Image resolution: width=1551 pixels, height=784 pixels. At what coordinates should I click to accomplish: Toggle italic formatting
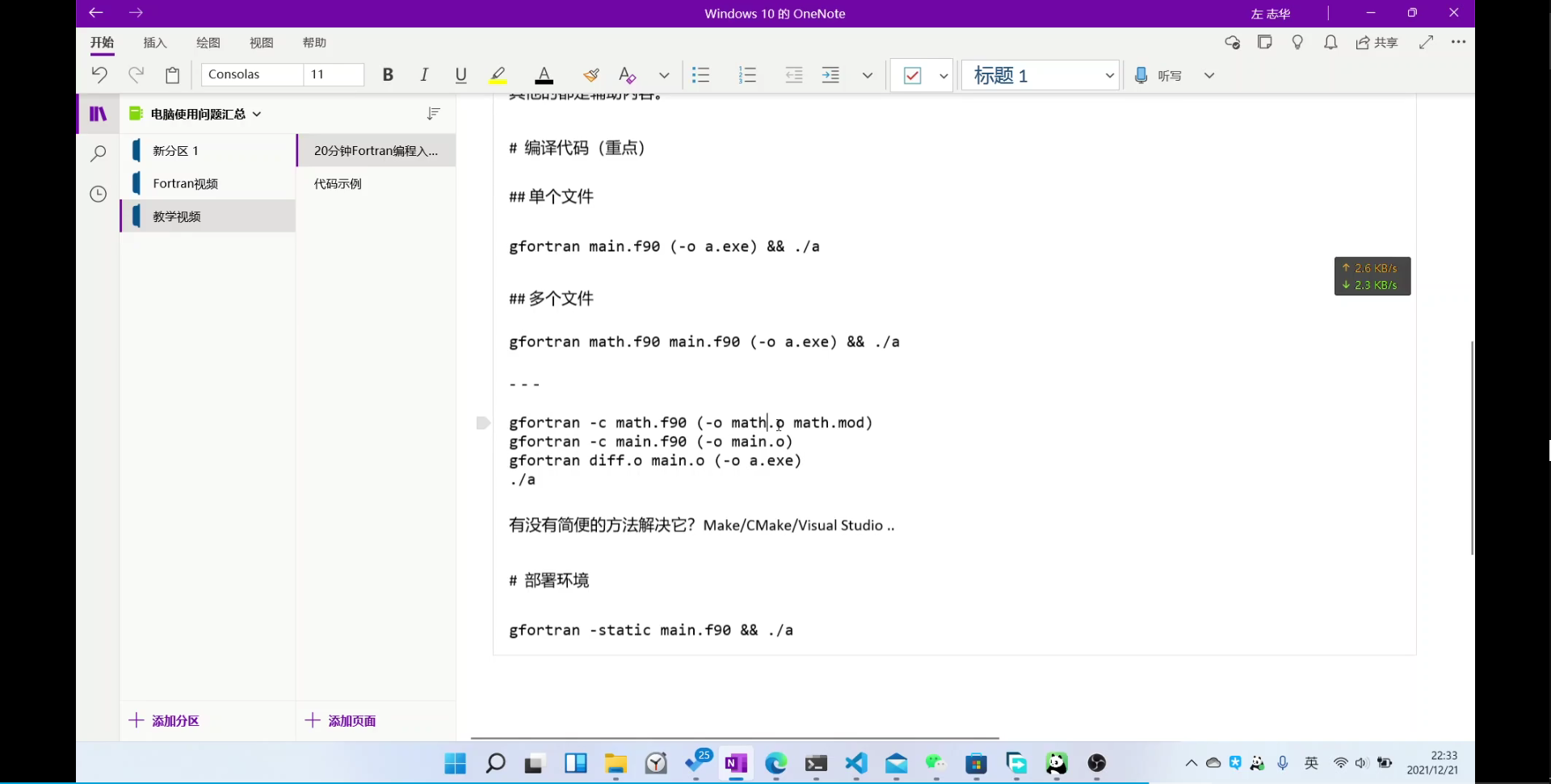click(424, 75)
